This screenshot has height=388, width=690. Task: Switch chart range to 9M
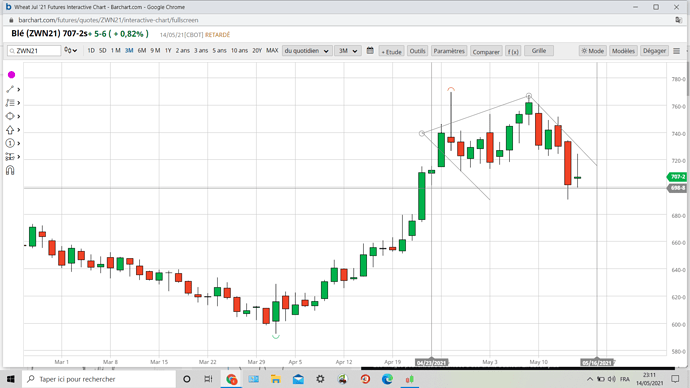(155, 51)
